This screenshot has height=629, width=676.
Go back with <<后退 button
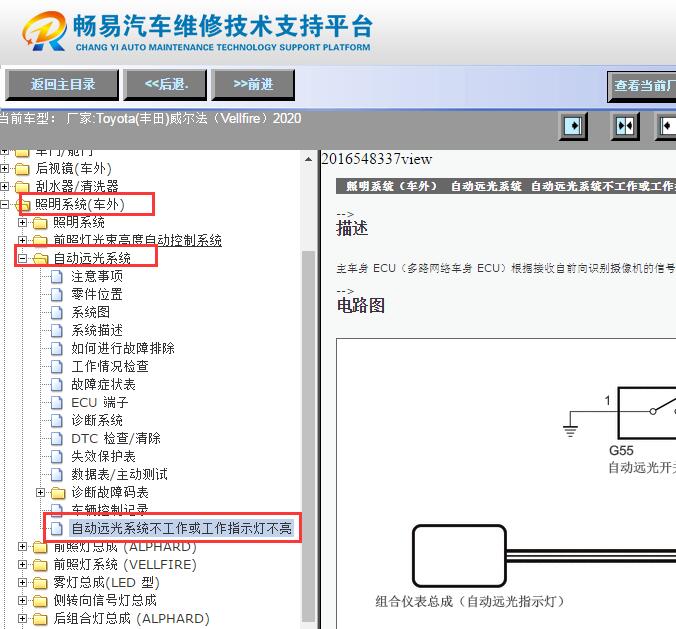(166, 84)
